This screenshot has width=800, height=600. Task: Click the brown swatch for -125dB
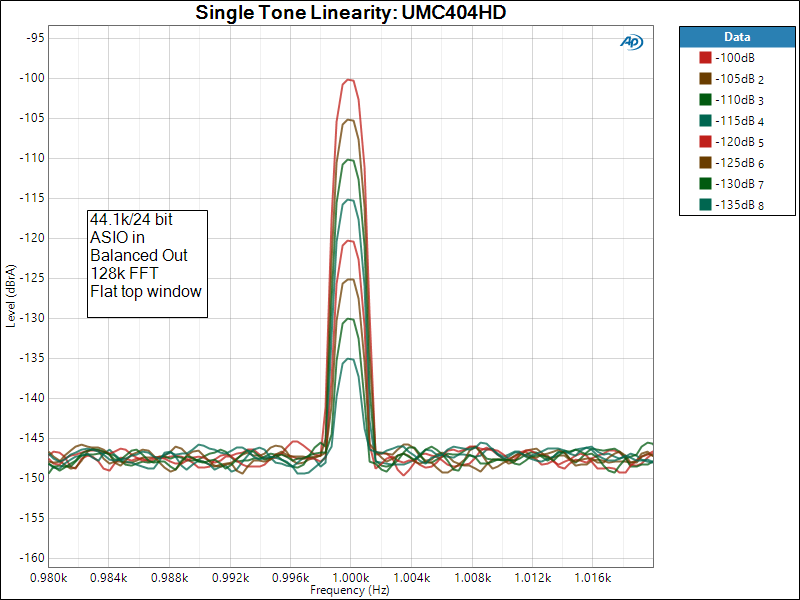705,162
